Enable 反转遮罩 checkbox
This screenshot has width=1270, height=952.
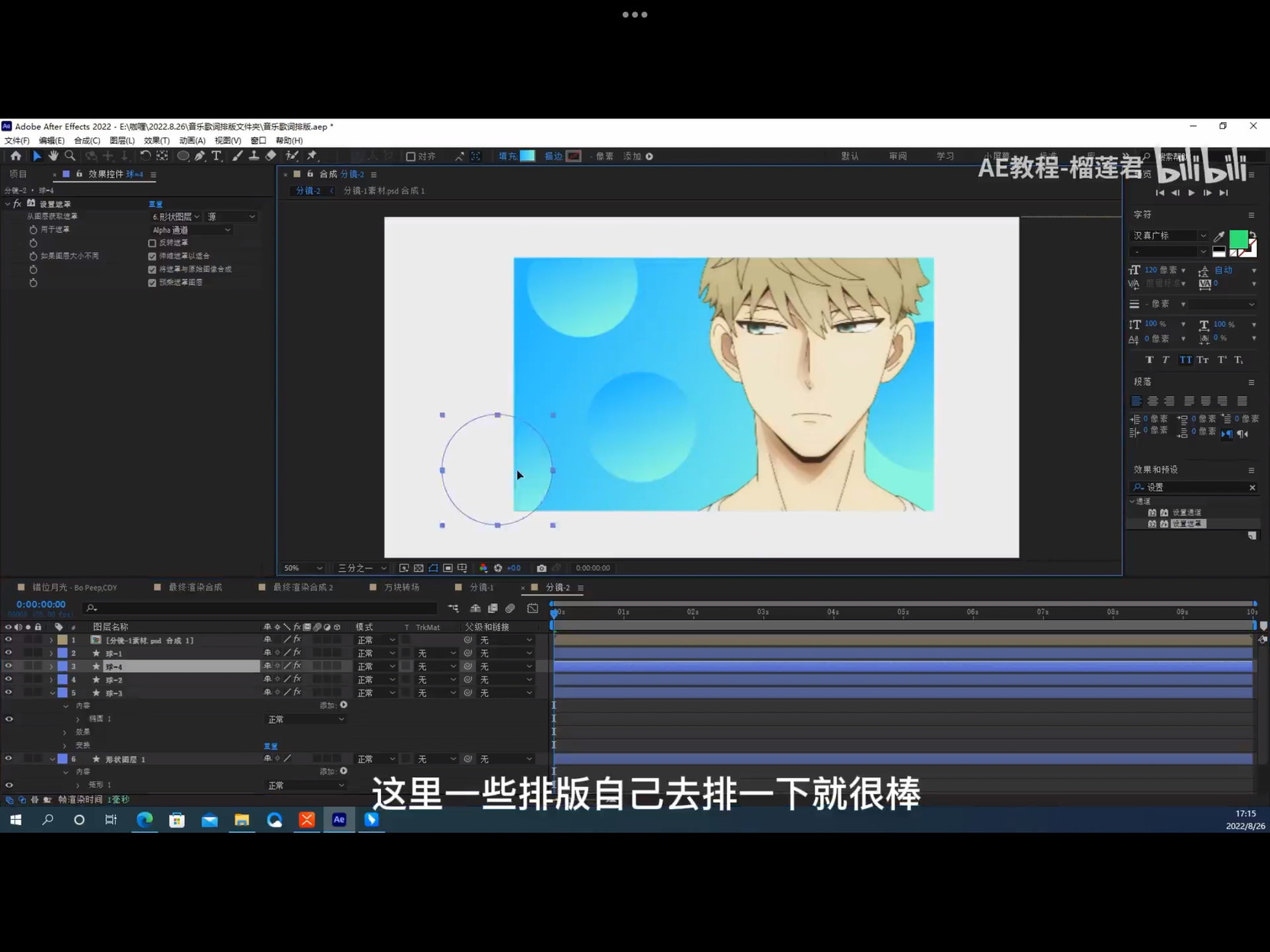tap(152, 243)
